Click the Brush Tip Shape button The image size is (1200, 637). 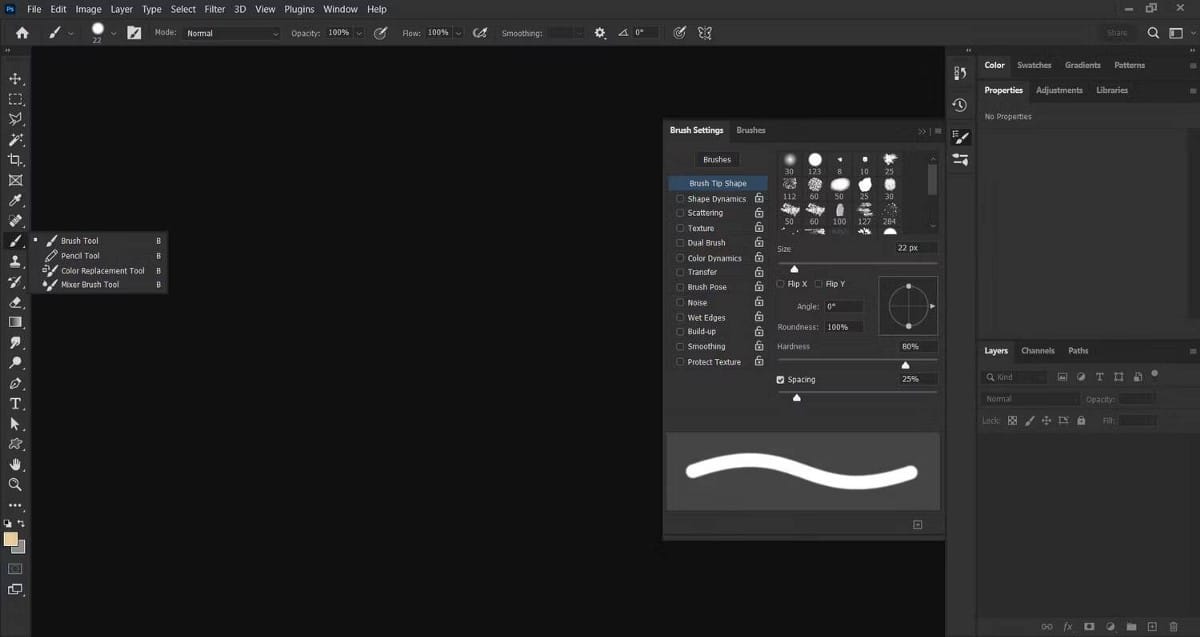(x=717, y=183)
